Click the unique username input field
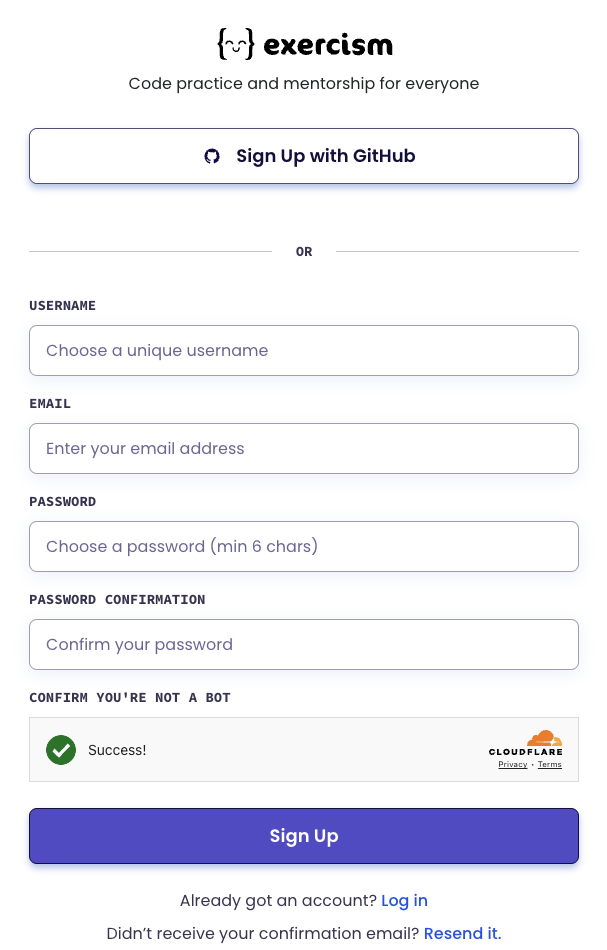The height and width of the screenshot is (950, 607). tap(304, 350)
